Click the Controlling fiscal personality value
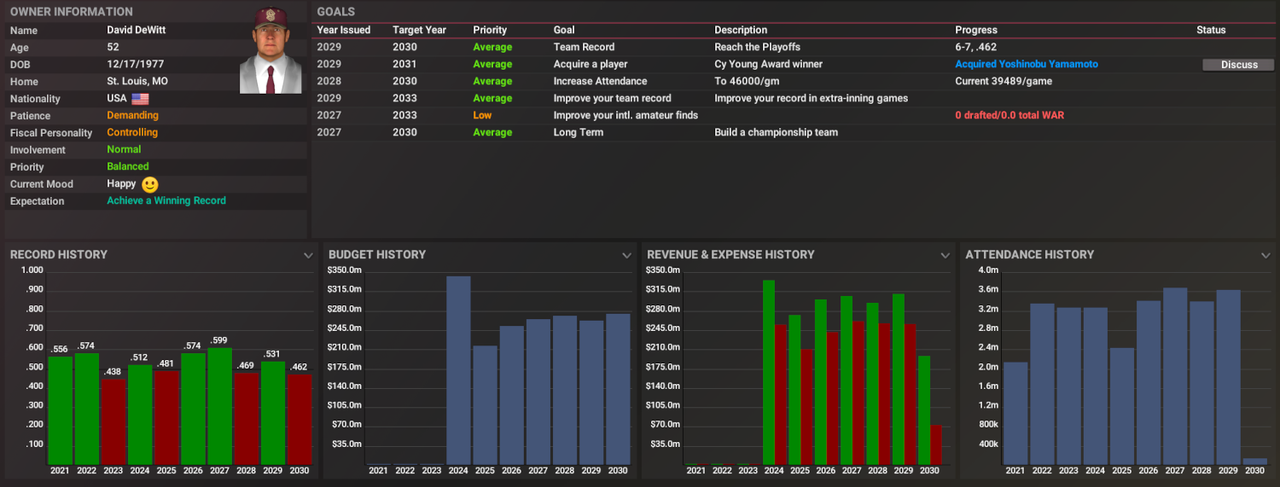The width and height of the screenshot is (1280, 487). [132, 132]
